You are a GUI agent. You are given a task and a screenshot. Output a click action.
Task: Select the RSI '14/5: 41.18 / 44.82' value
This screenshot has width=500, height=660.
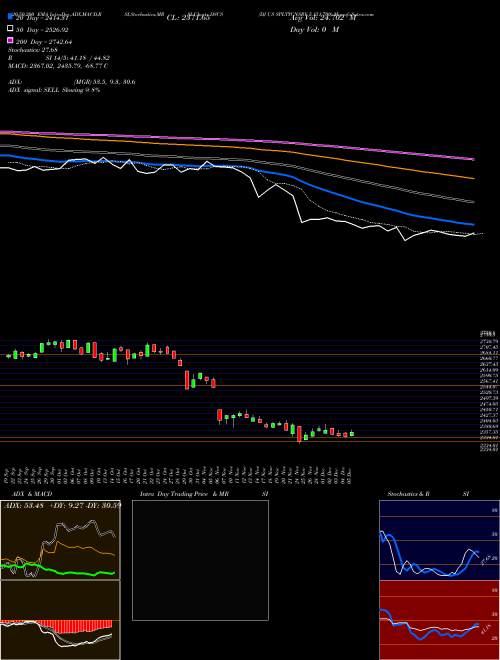[80, 58]
